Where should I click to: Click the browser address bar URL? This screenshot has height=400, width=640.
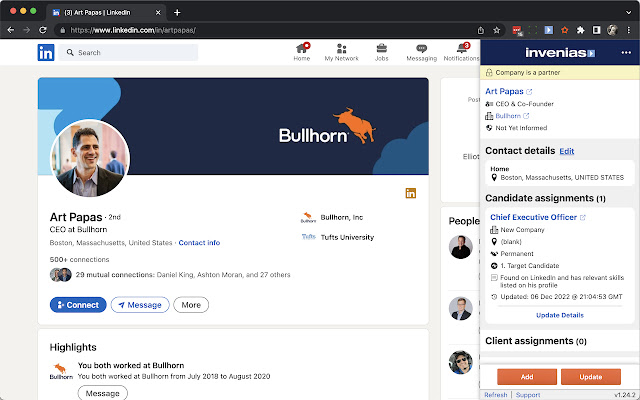click(133, 30)
